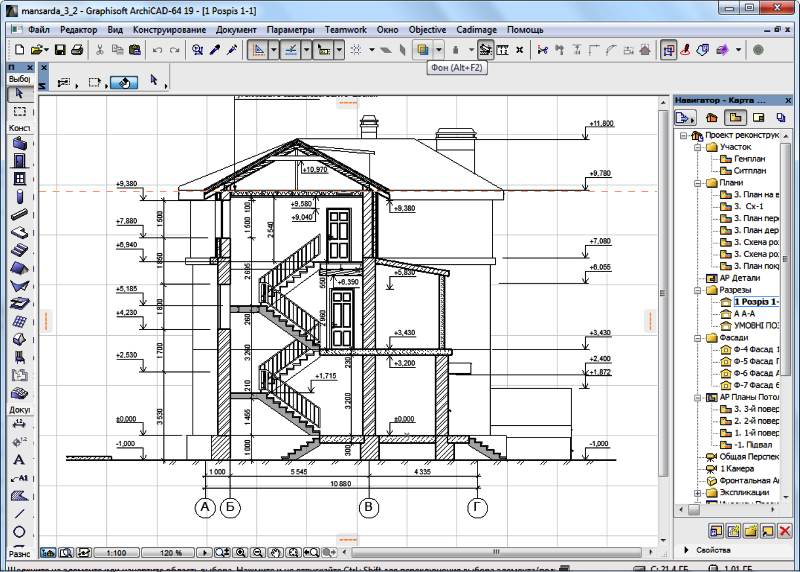Select the Door tool in the toolbox

tap(19, 161)
